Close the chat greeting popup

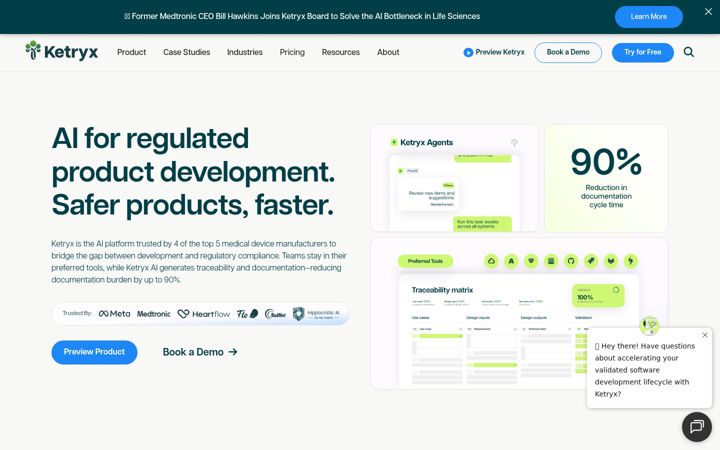(x=705, y=335)
